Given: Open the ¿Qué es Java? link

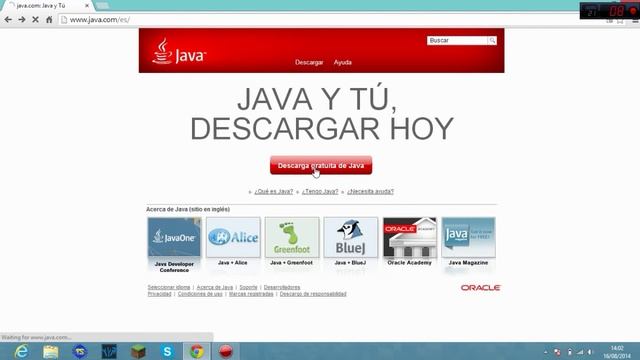Looking at the screenshot, I should [273, 191].
